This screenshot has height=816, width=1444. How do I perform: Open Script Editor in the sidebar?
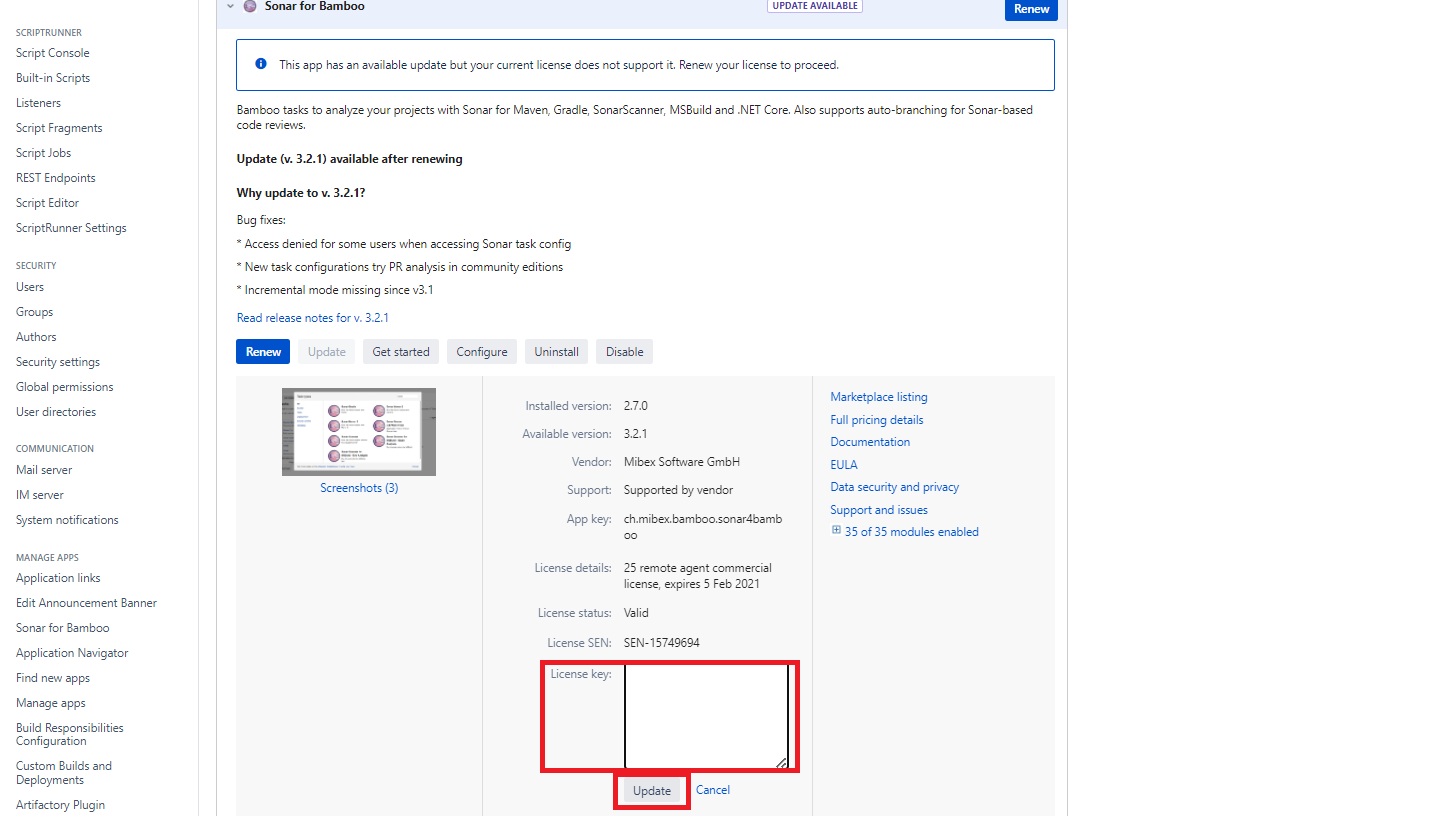click(x=47, y=203)
